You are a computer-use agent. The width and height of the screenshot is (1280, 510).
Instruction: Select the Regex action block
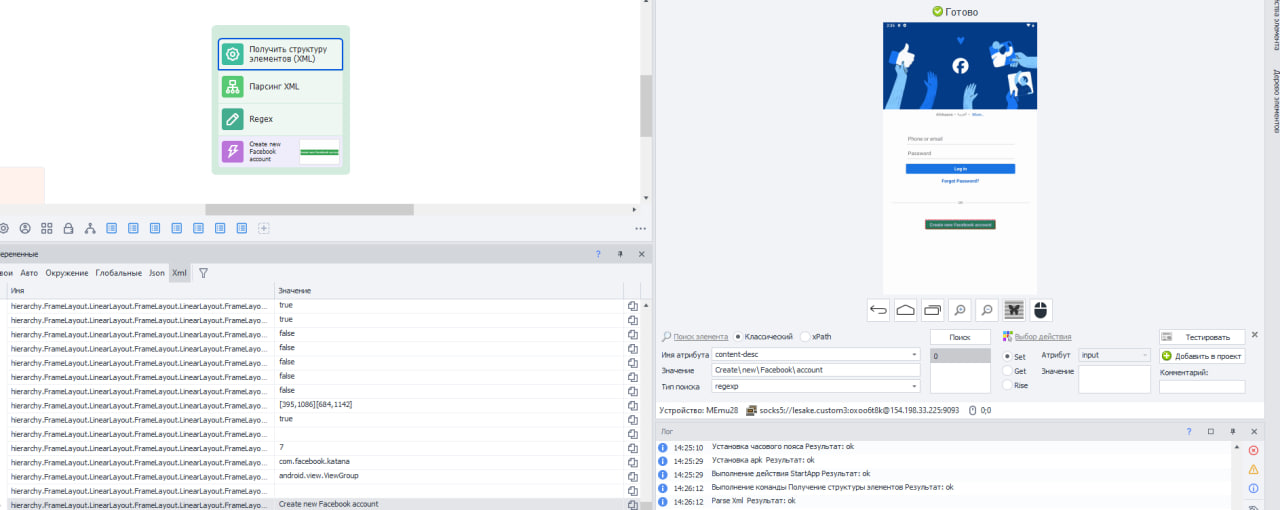(281, 119)
